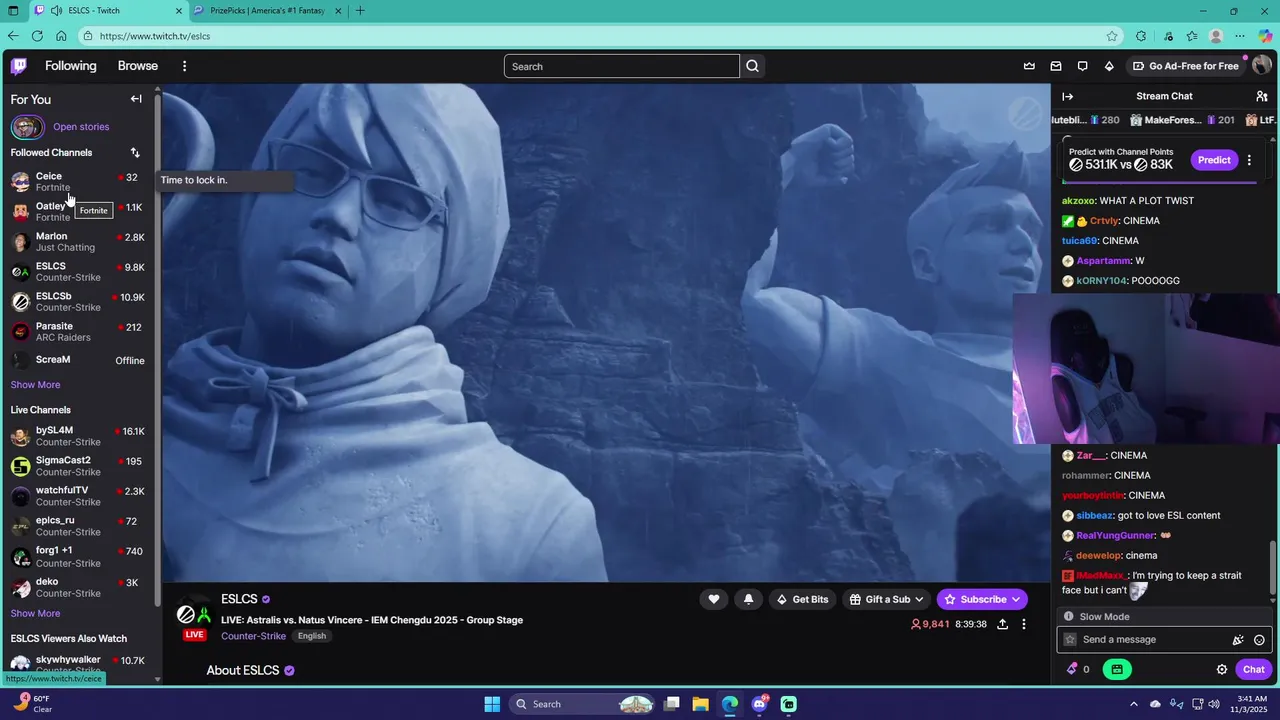1280x720 pixels.
Task: Open the stories avatar ring
Action: point(27,127)
